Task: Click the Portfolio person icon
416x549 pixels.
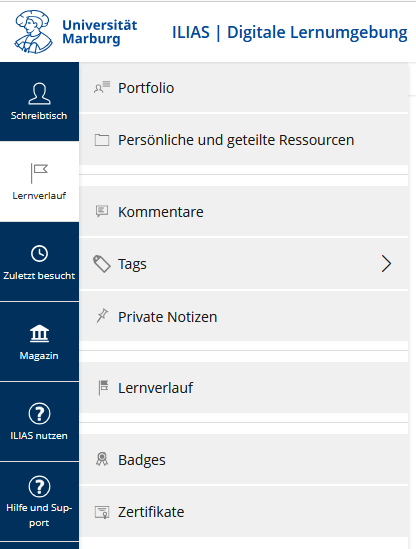Action: tap(102, 88)
